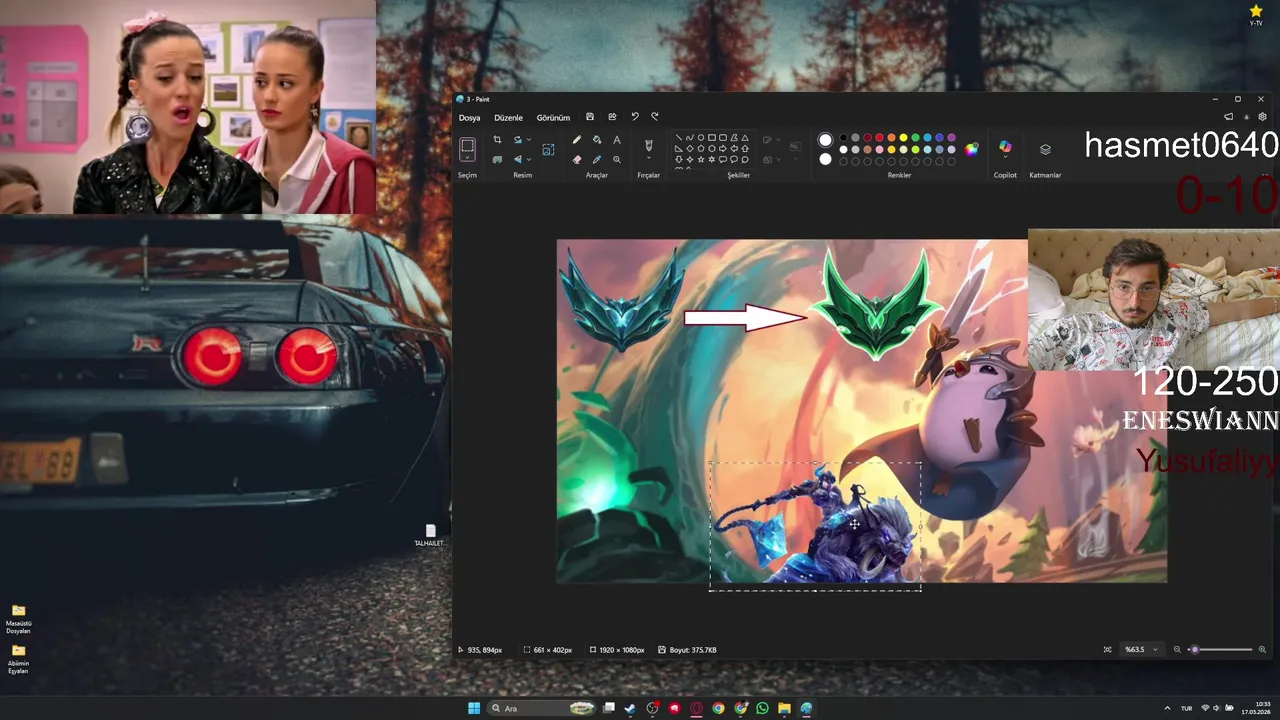This screenshot has height=720, width=1280.
Task: Select the secondary color 2 circle
Action: click(x=825, y=159)
